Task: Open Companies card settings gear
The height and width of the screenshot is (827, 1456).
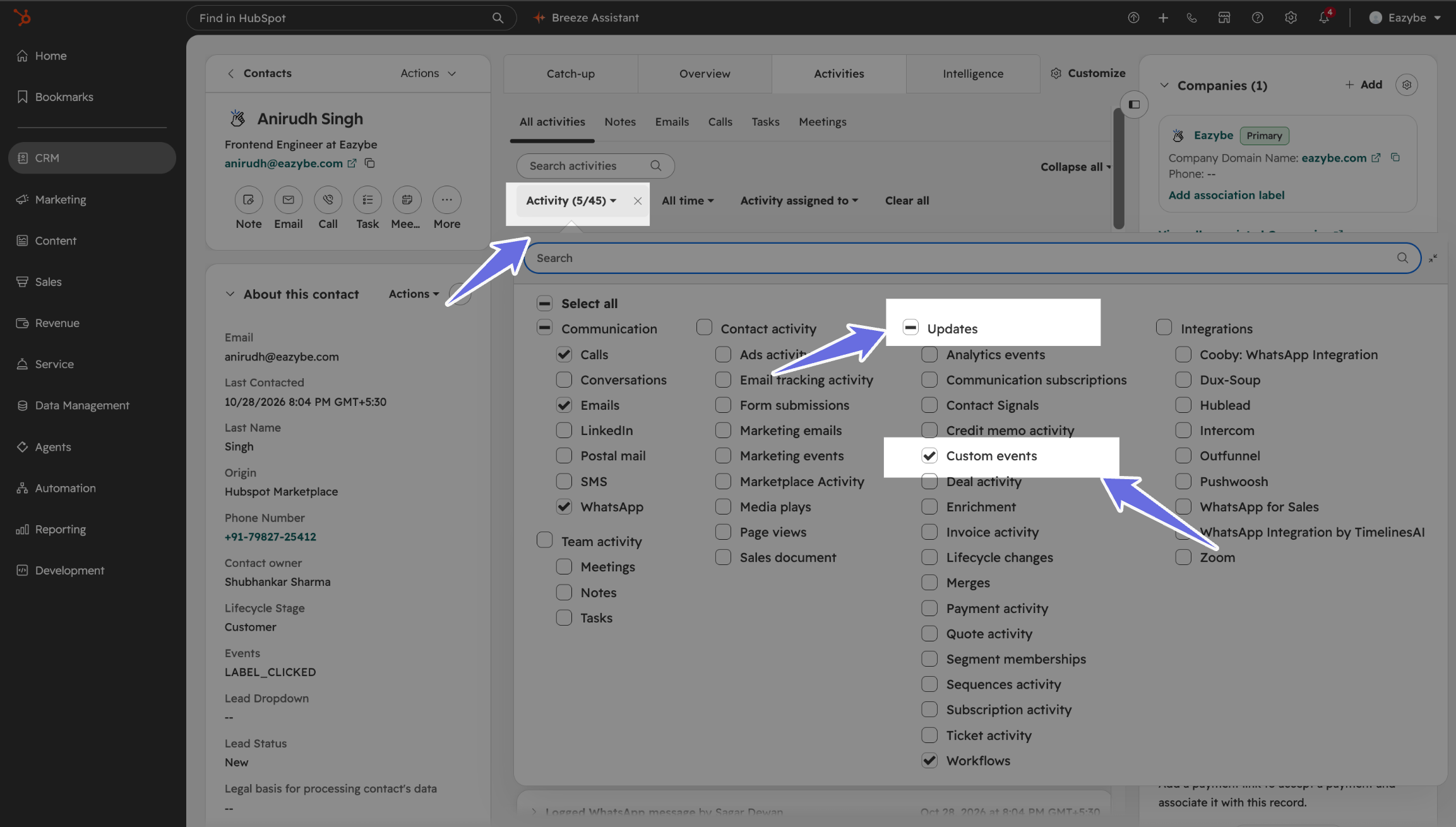Action: point(1407,85)
